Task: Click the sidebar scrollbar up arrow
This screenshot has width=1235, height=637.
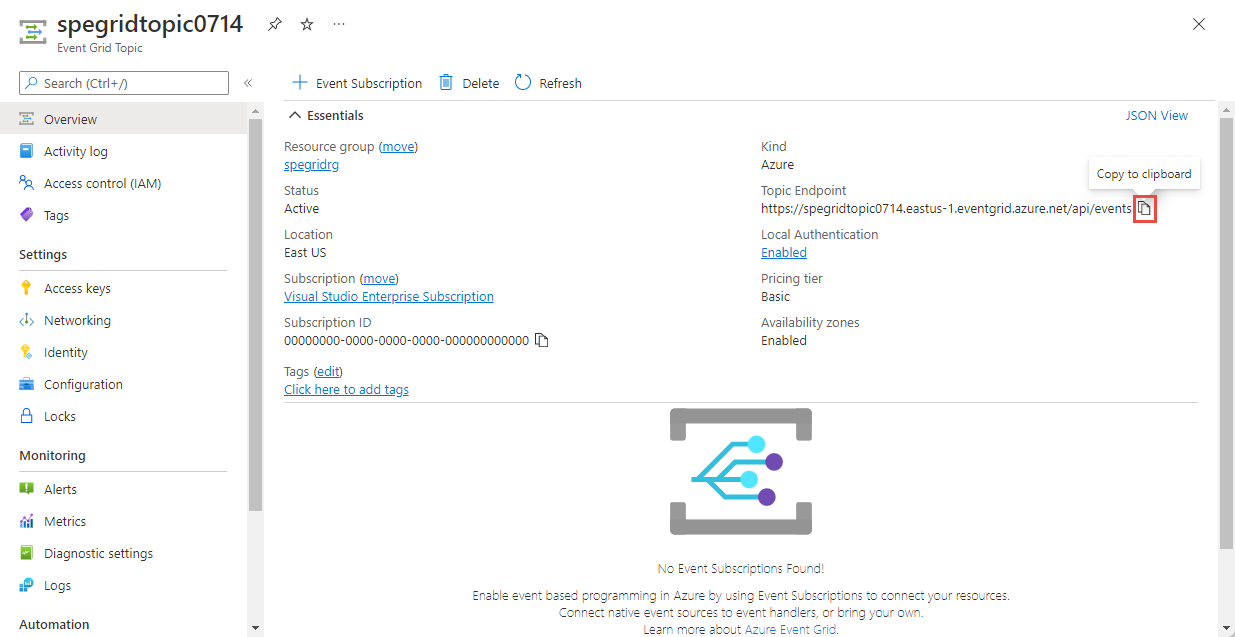Action: pos(255,111)
